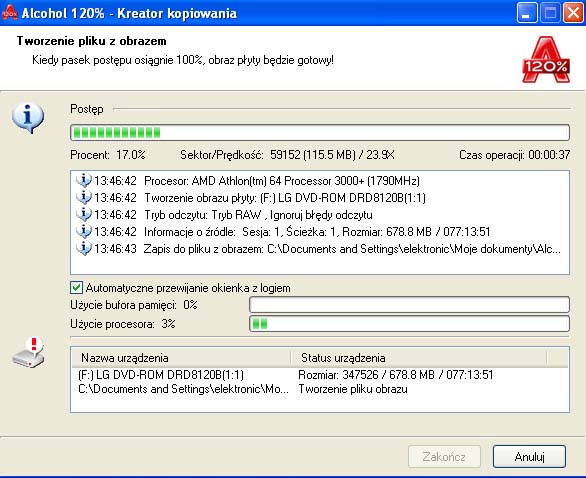
Task: Click info icon beside Zapis do pliku entry
Action: pyautogui.click(x=83, y=249)
